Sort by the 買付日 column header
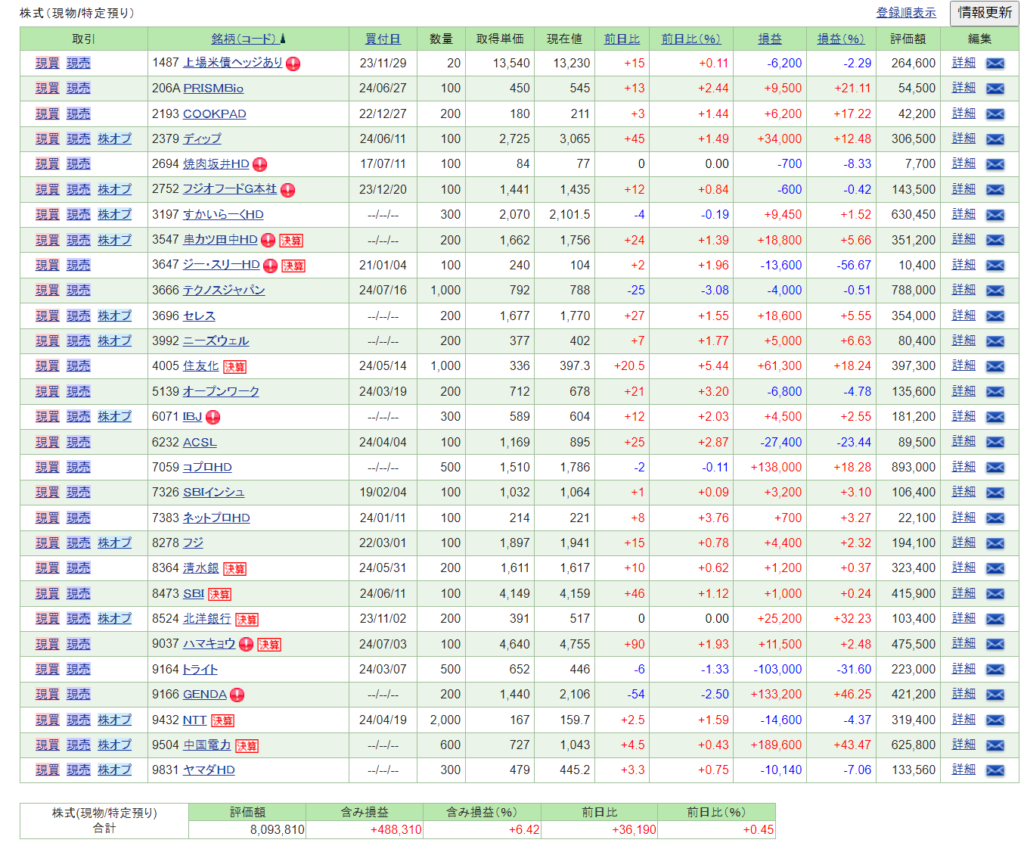Viewport: 1024px width, 849px height. (x=382, y=39)
